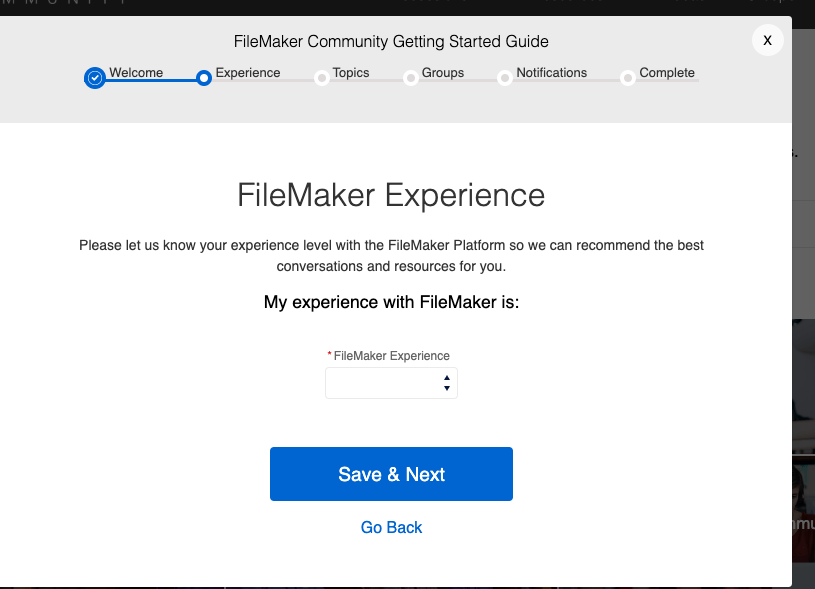Screen dimensions: 815x589
Task: Click the Save & Next button
Action: 391,474
